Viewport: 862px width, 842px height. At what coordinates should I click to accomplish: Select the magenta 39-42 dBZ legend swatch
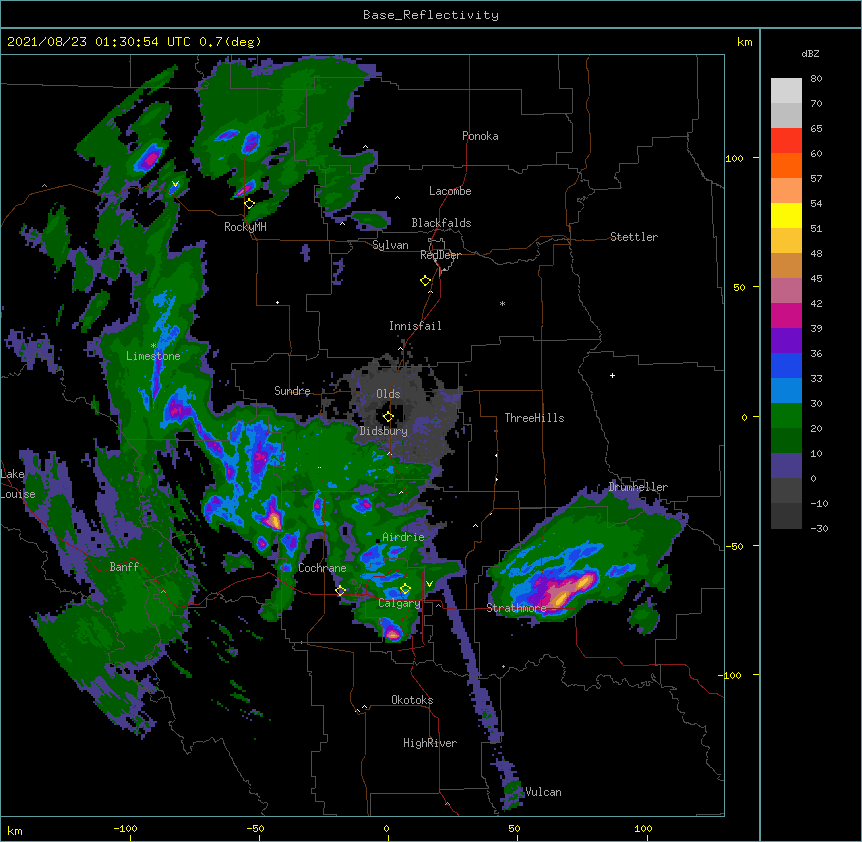[786, 315]
